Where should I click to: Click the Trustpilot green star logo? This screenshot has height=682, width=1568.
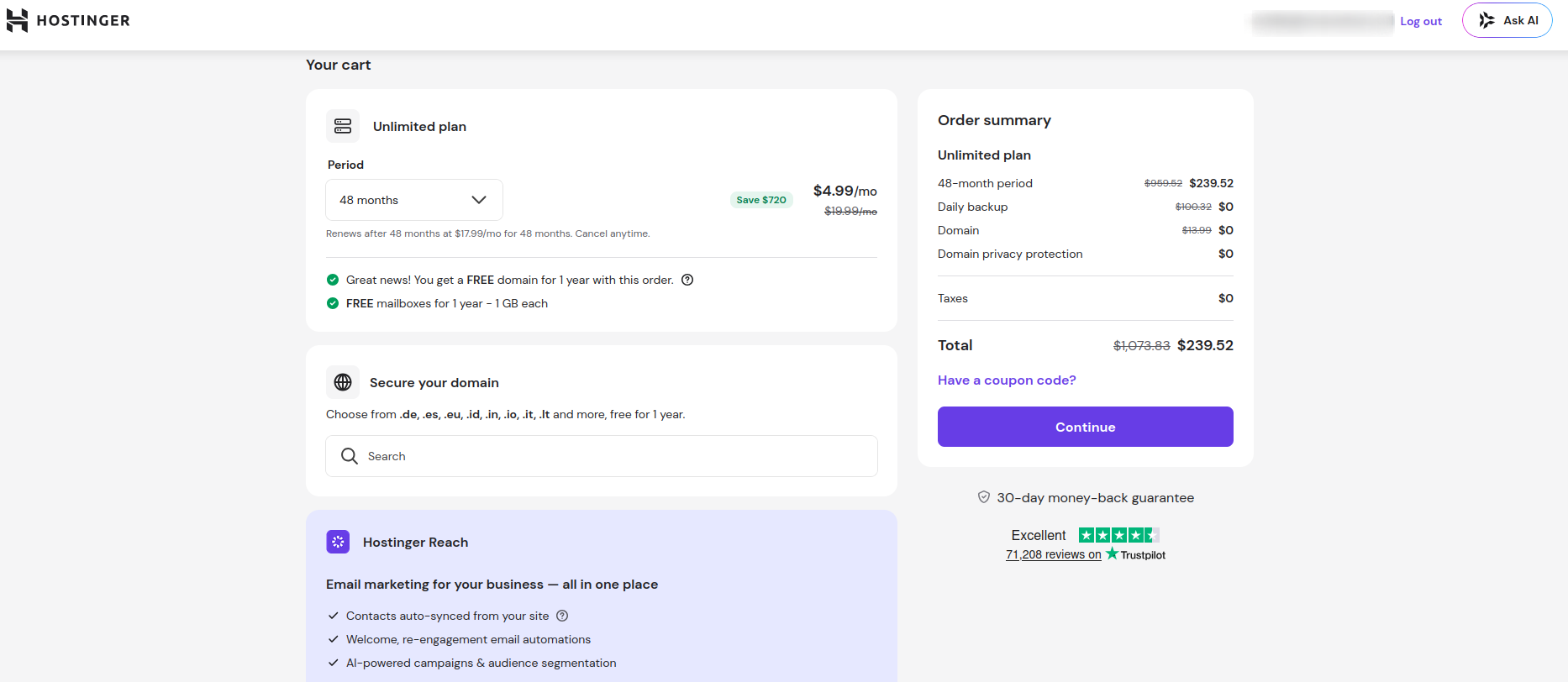[x=1112, y=553]
